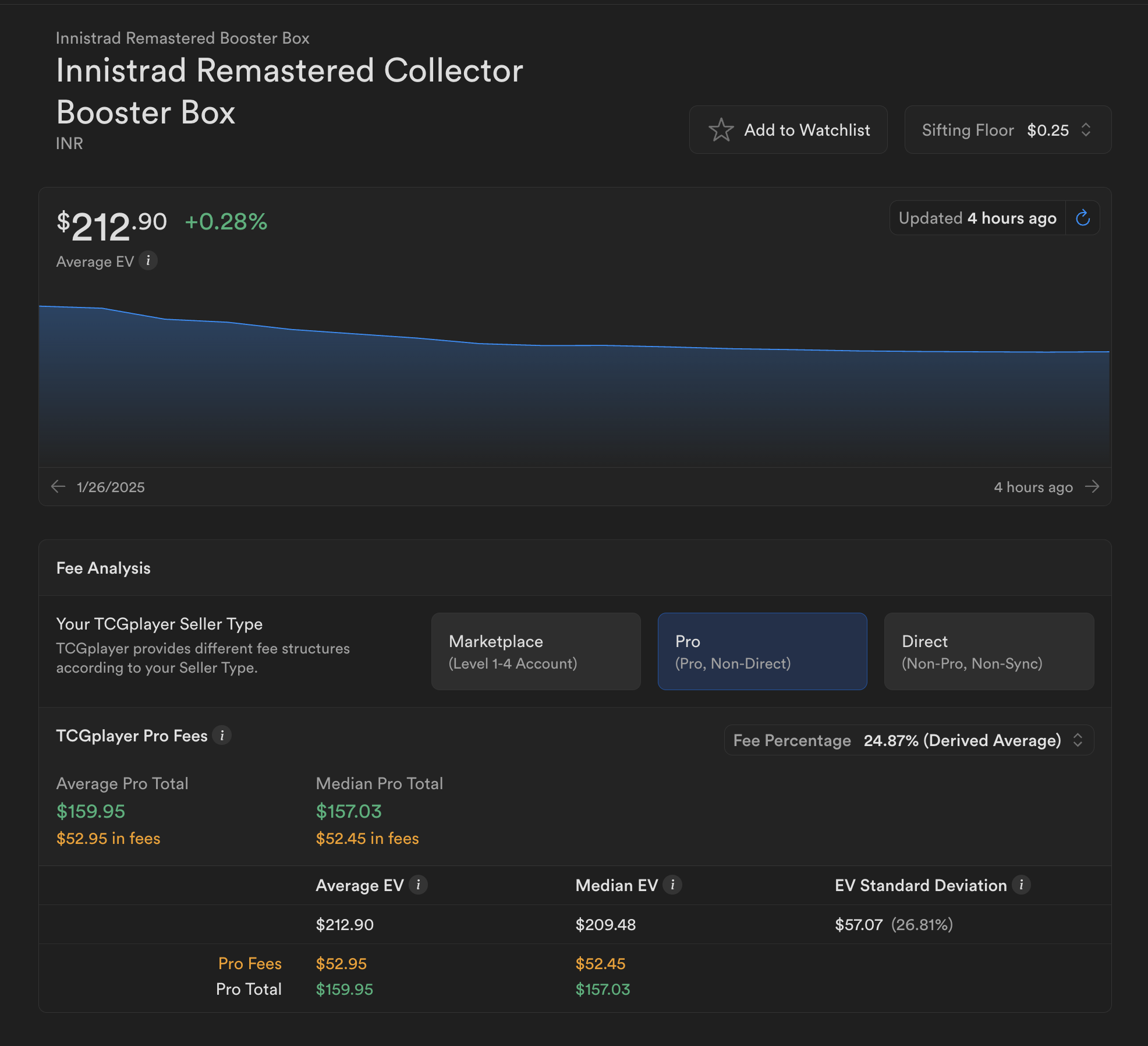Select the Direct (Non-Pro, Non-Sync) seller type
The height and width of the screenshot is (1046, 1148).
point(989,651)
